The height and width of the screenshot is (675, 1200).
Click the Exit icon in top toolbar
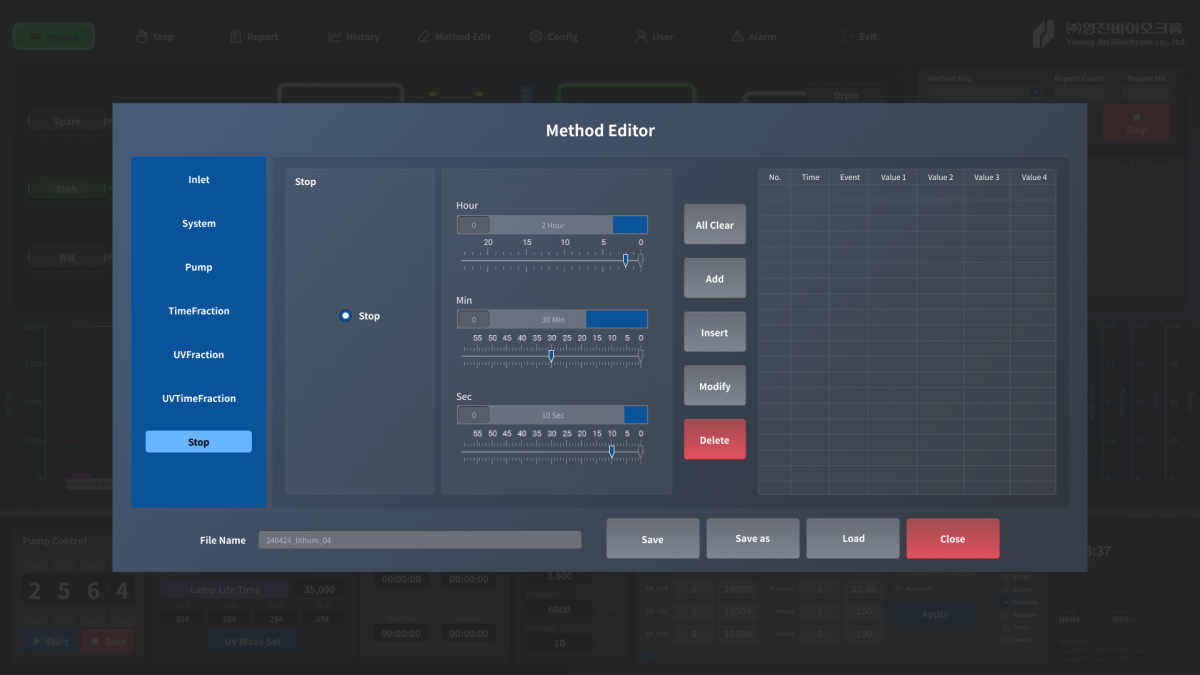[848, 37]
